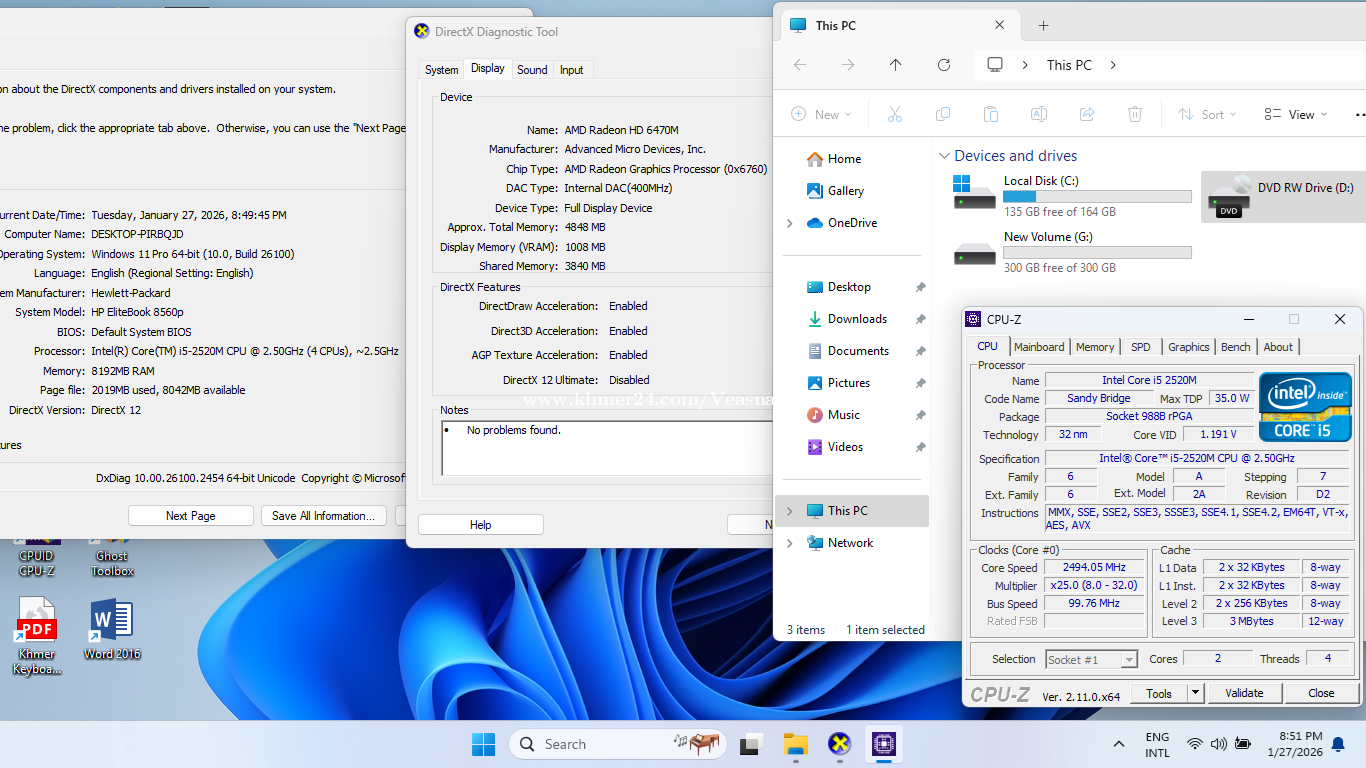Switch to the Memory tab in CPU-Z
This screenshot has height=768, width=1366.
pos(1094,347)
